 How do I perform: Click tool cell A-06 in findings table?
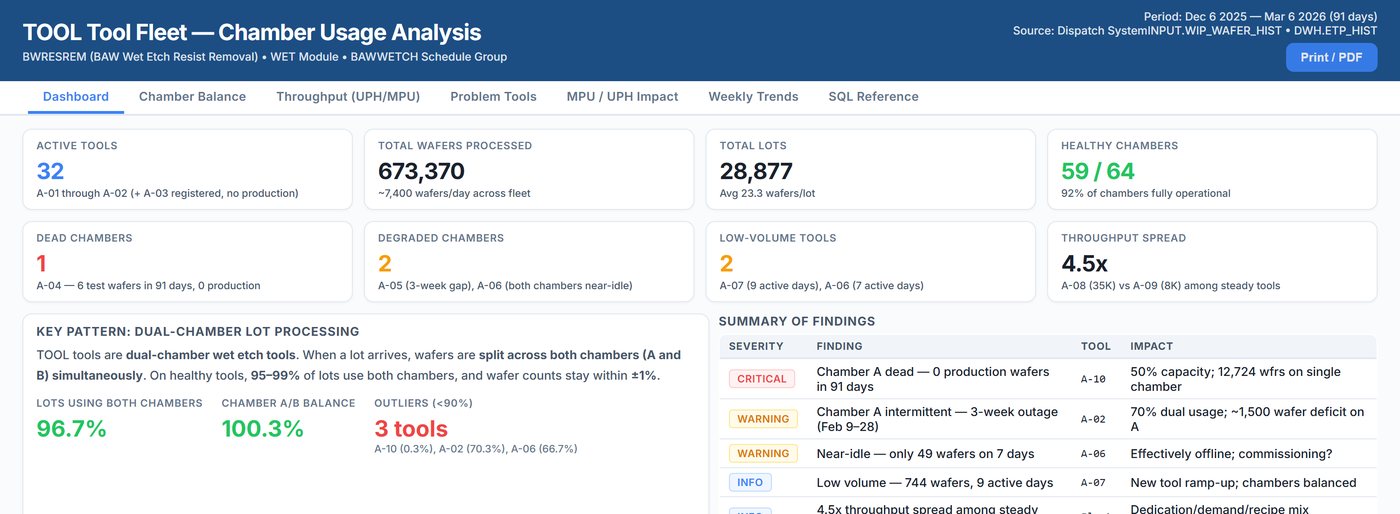1093,454
